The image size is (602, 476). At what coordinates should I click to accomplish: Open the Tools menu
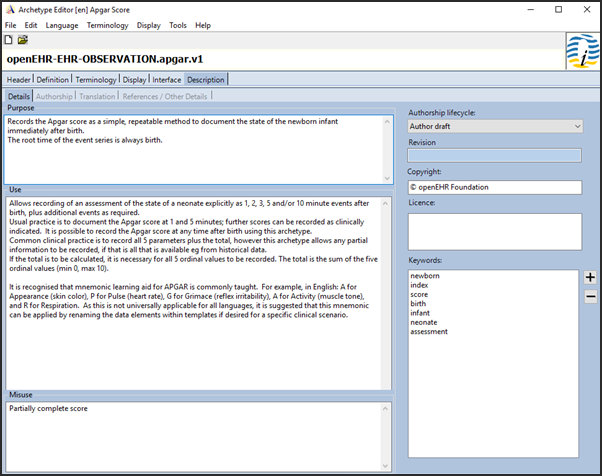(x=178, y=25)
